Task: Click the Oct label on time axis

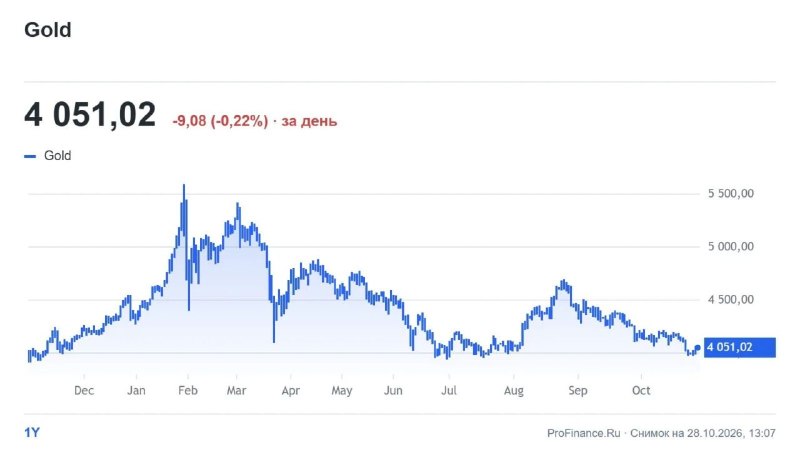Action: click(641, 390)
